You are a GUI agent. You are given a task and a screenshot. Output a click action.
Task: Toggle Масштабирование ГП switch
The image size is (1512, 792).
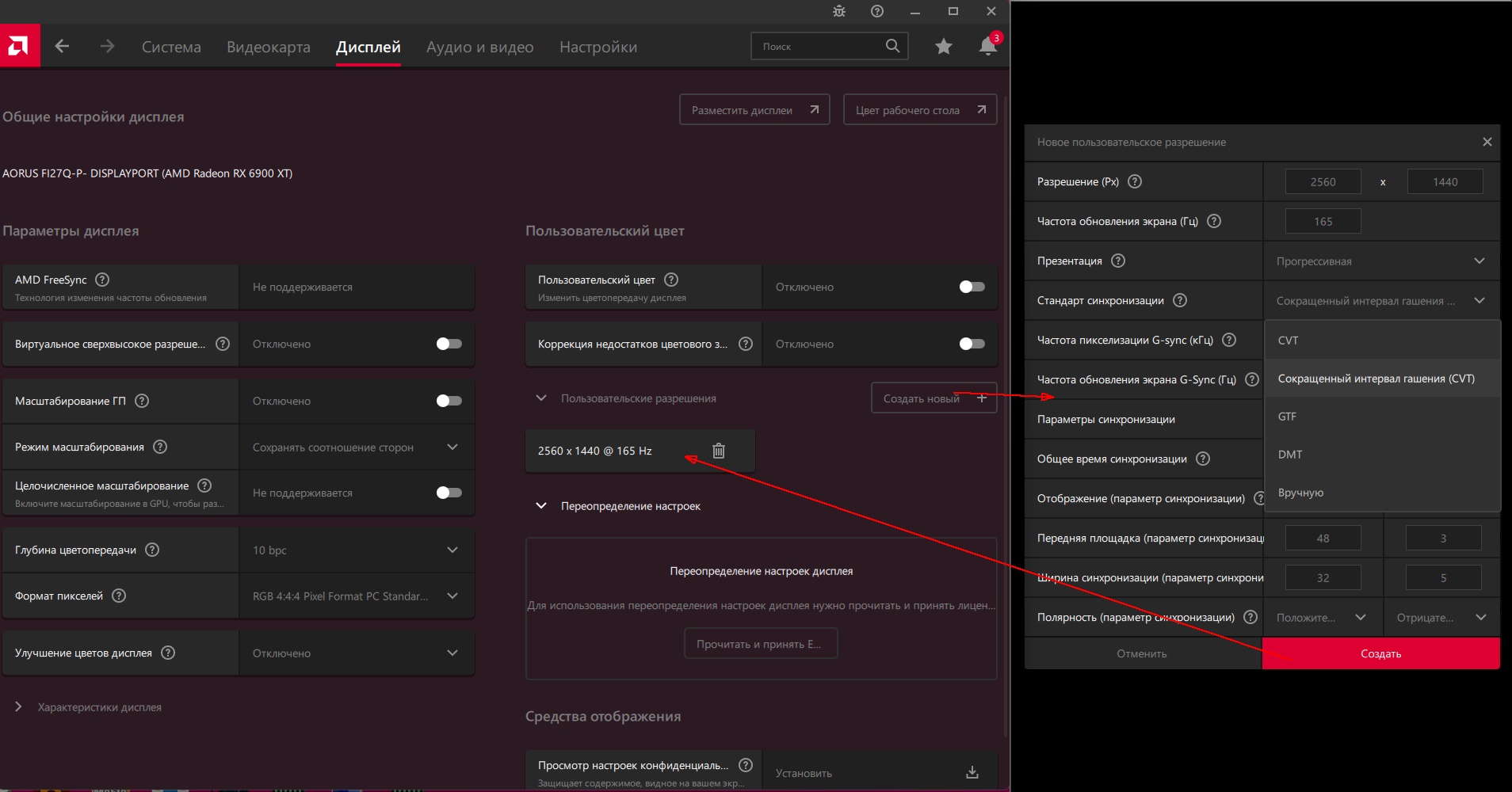449,401
